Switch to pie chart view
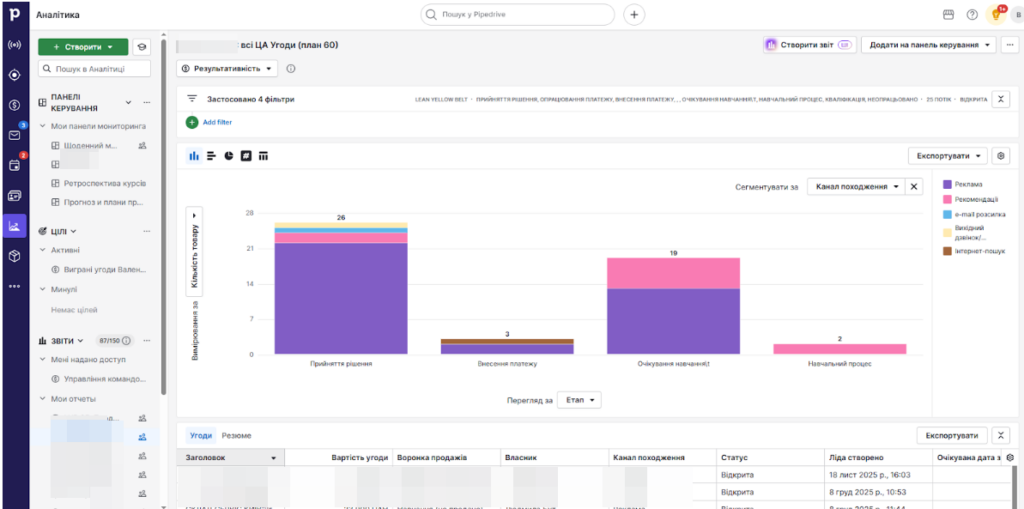This screenshot has height=509, width=1024. (x=229, y=156)
